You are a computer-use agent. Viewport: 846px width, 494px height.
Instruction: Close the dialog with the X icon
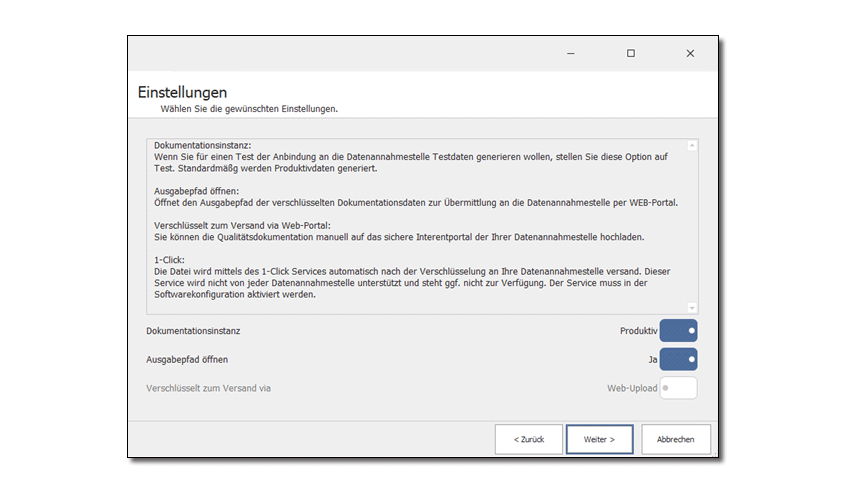690,54
